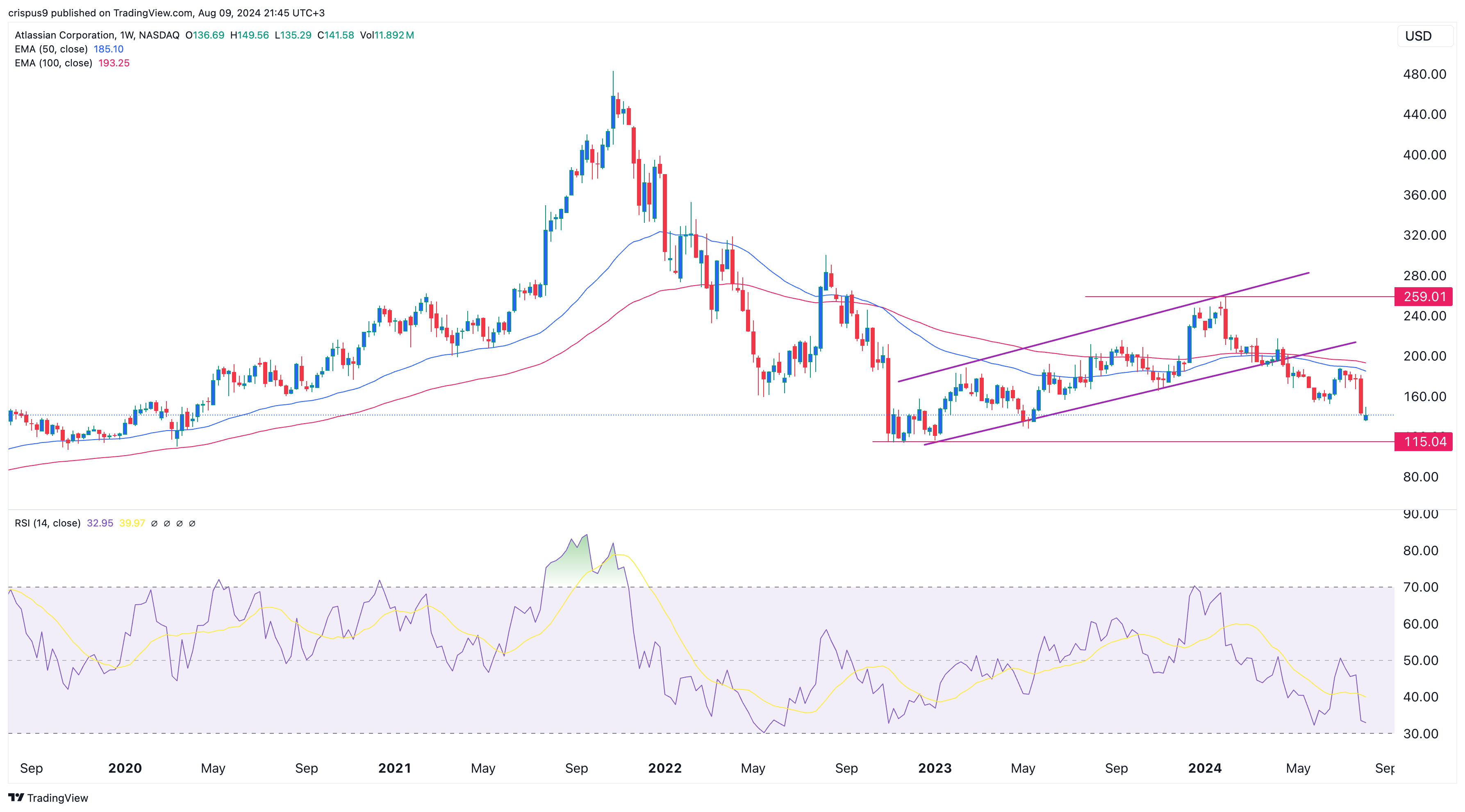Click the 2022 label on time axis
The width and height of the screenshot is (1465, 812).
(664, 768)
